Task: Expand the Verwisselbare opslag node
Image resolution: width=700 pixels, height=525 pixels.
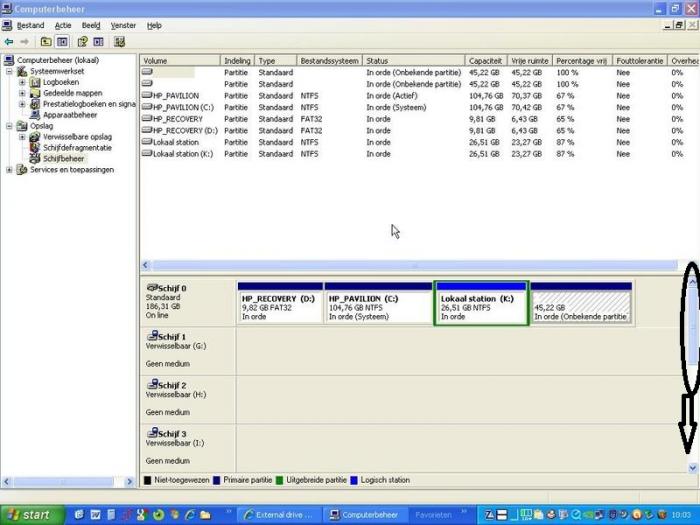Action: (x=22, y=137)
